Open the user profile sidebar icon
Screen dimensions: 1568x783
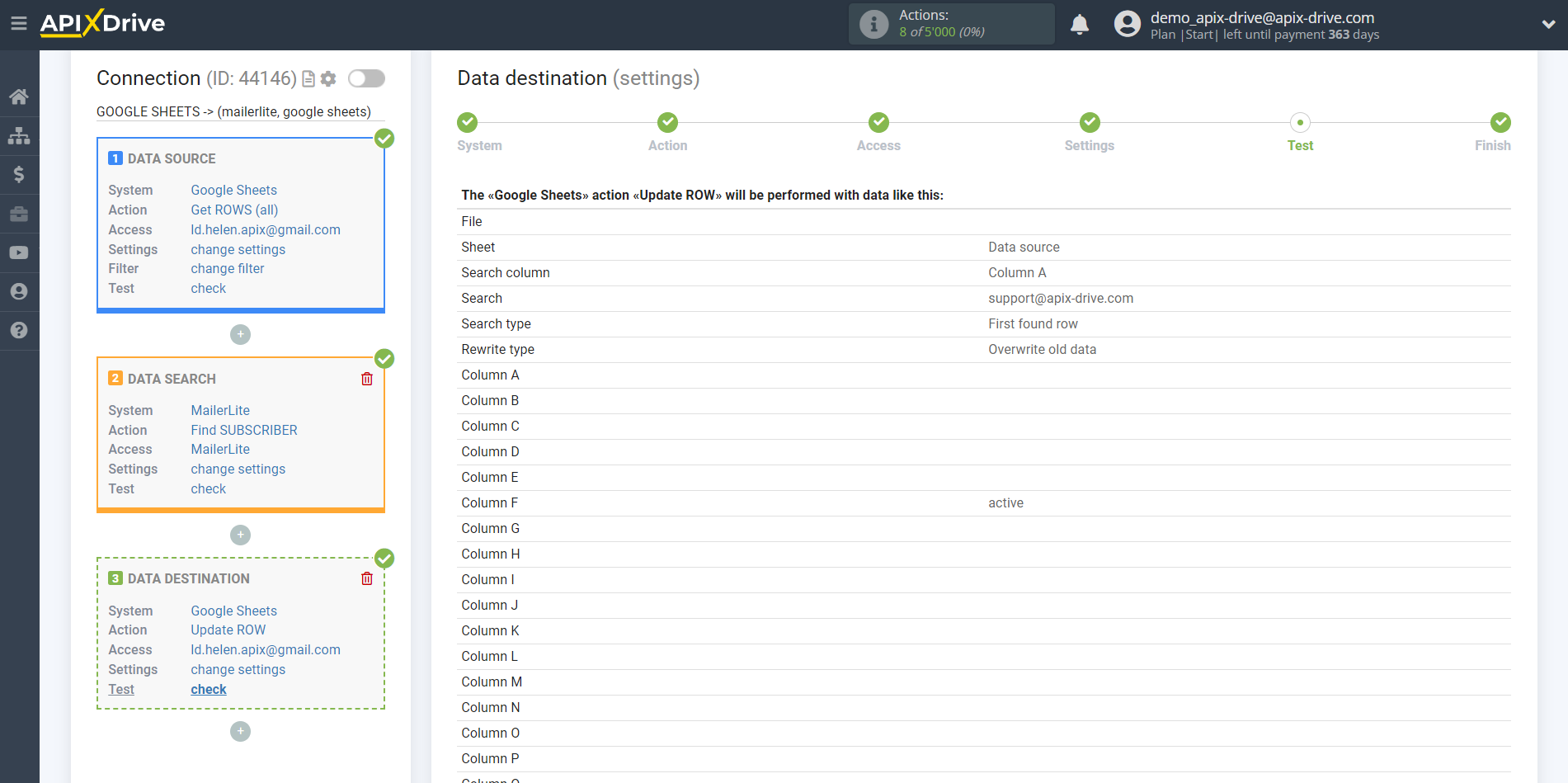click(x=19, y=291)
